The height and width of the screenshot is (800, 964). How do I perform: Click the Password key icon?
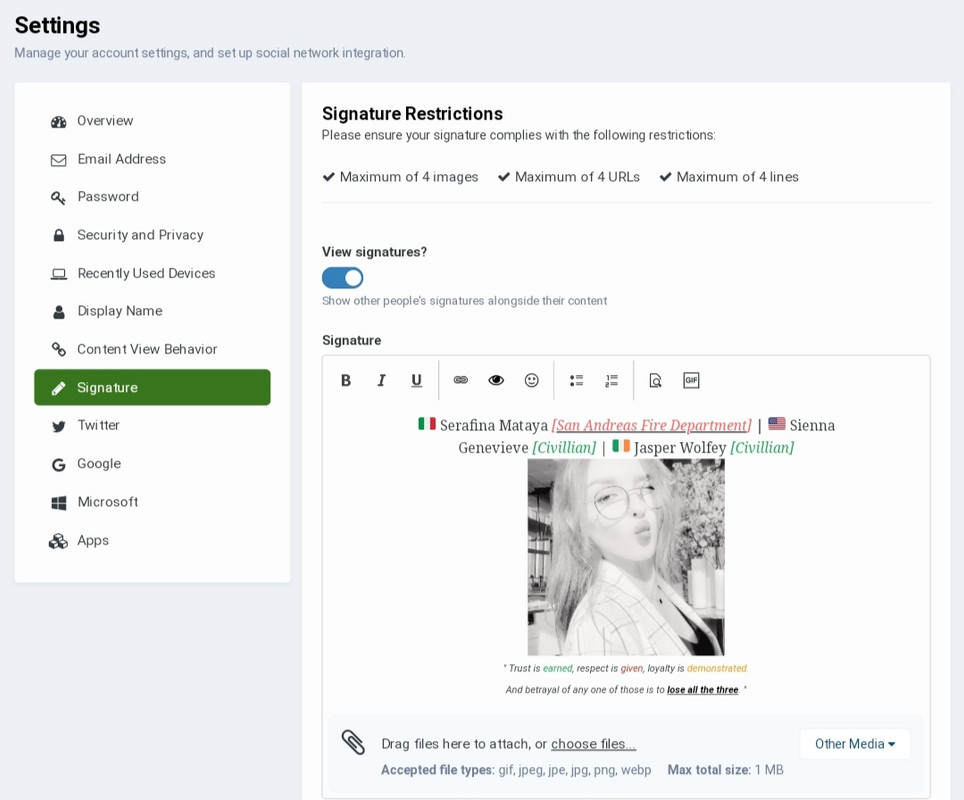[x=58, y=198]
